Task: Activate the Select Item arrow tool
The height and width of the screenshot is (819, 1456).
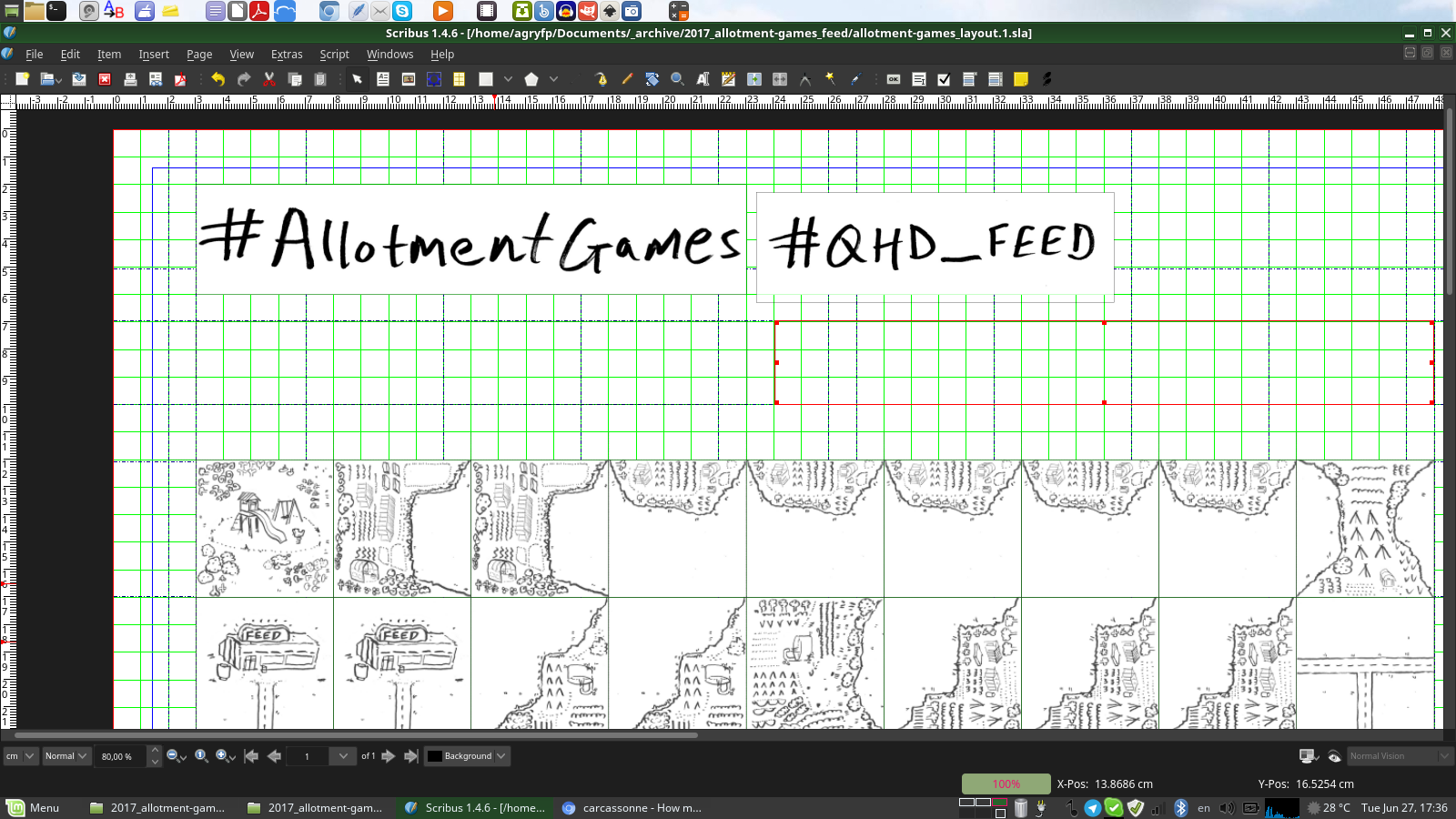Action: pos(357,79)
